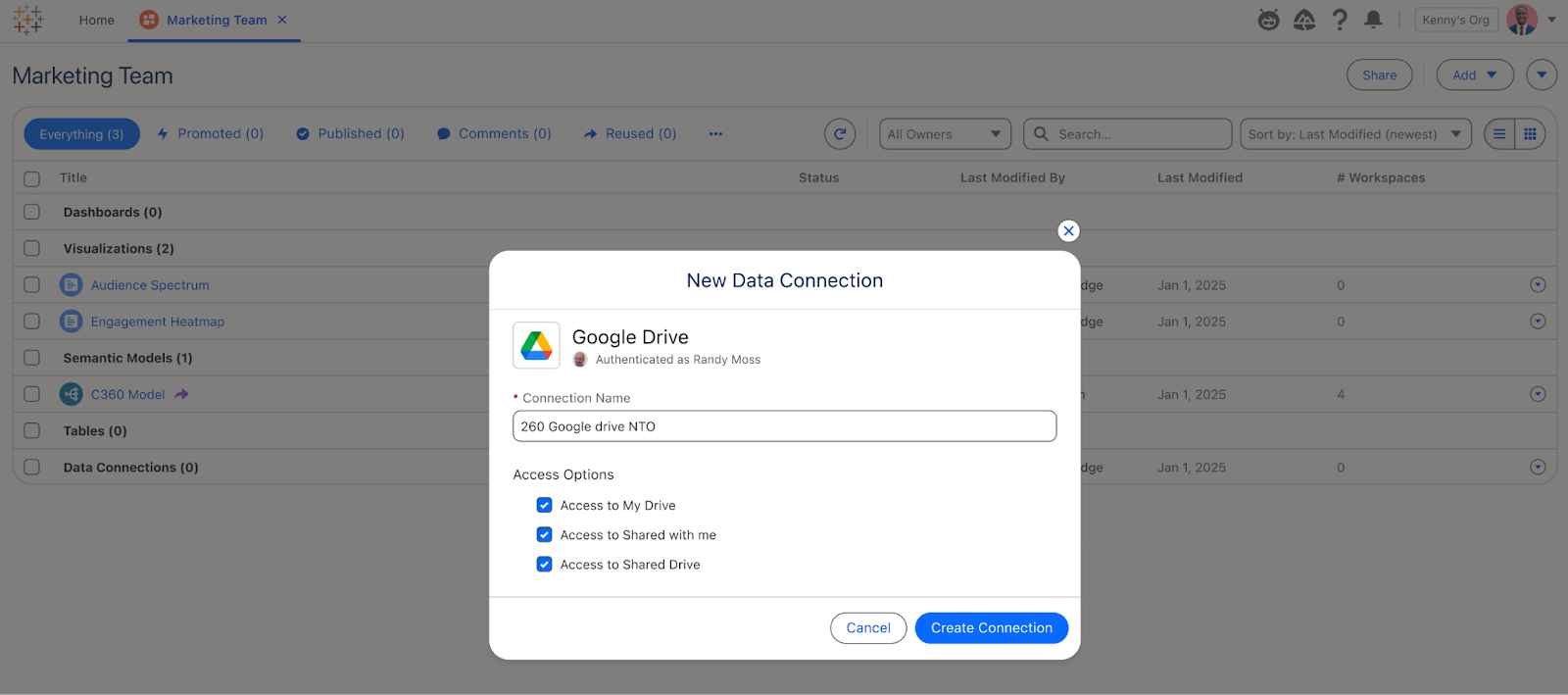This screenshot has height=695, width=1568.
Task: Open the notifications bell
Action: point(1373,20)
